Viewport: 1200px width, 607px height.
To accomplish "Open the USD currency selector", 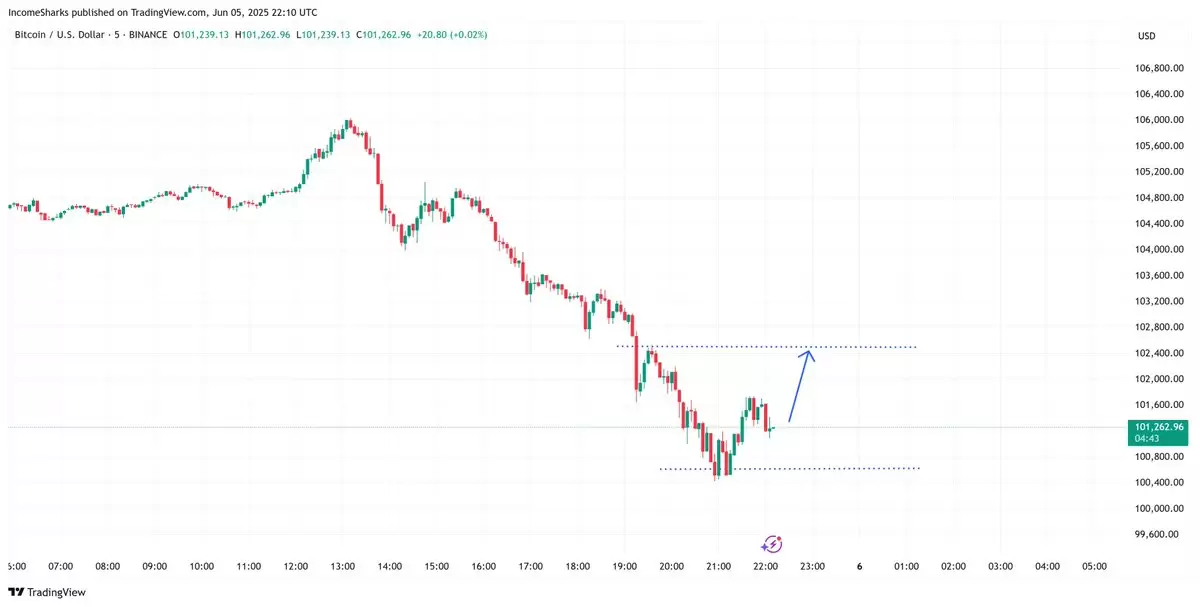I will click(x=1146, y=36).
